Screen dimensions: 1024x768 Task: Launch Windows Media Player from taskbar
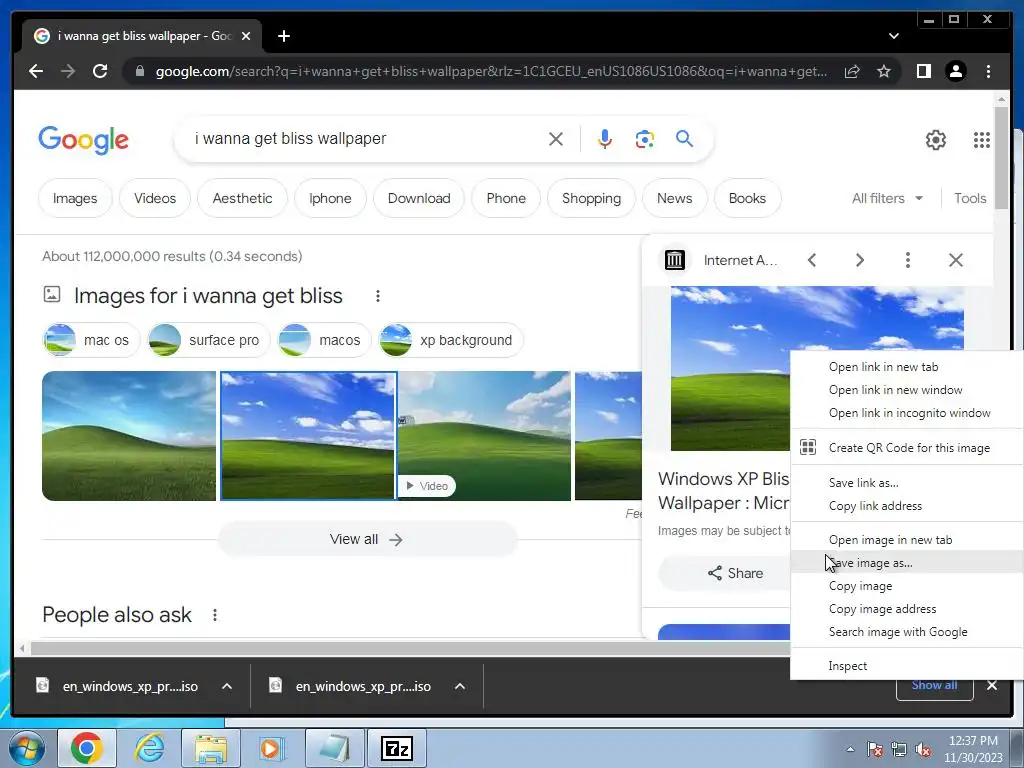pyautogui.click(x=271, y=748)
